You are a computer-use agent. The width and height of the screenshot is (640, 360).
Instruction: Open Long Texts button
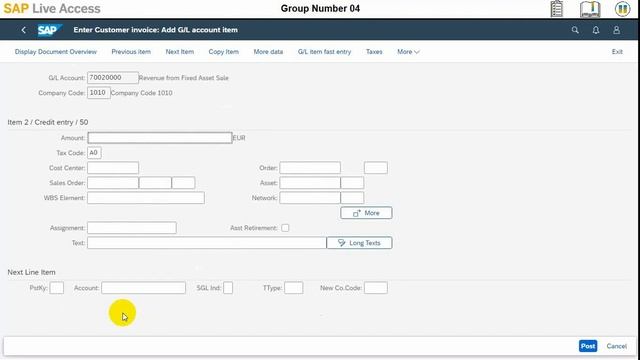pyautogui.click(x=359, y=243)
